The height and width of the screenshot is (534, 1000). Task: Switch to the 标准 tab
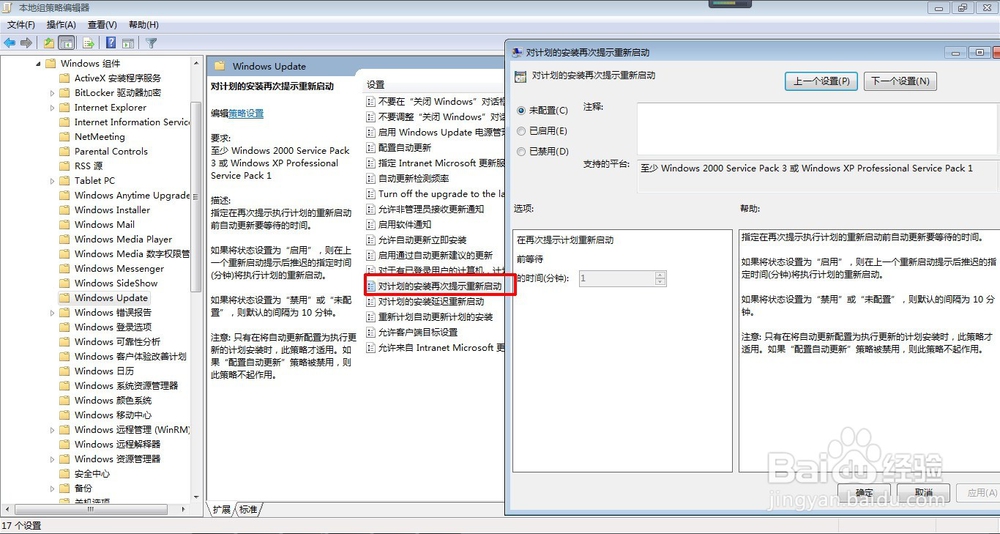(x=249, y=509)
